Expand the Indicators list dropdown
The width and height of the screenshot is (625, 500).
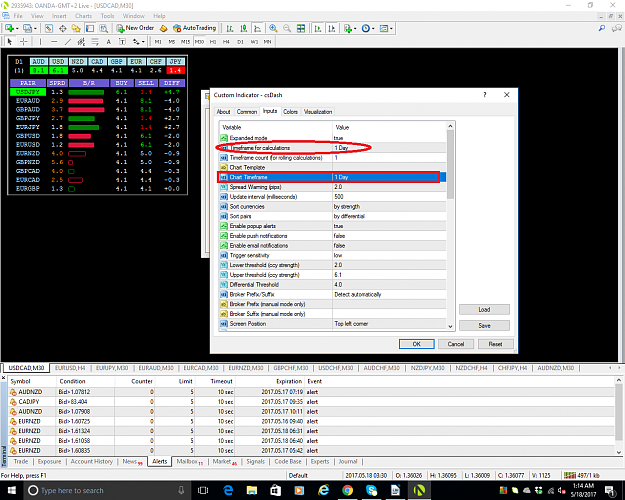pyautogui.click(x=355, y=29)
